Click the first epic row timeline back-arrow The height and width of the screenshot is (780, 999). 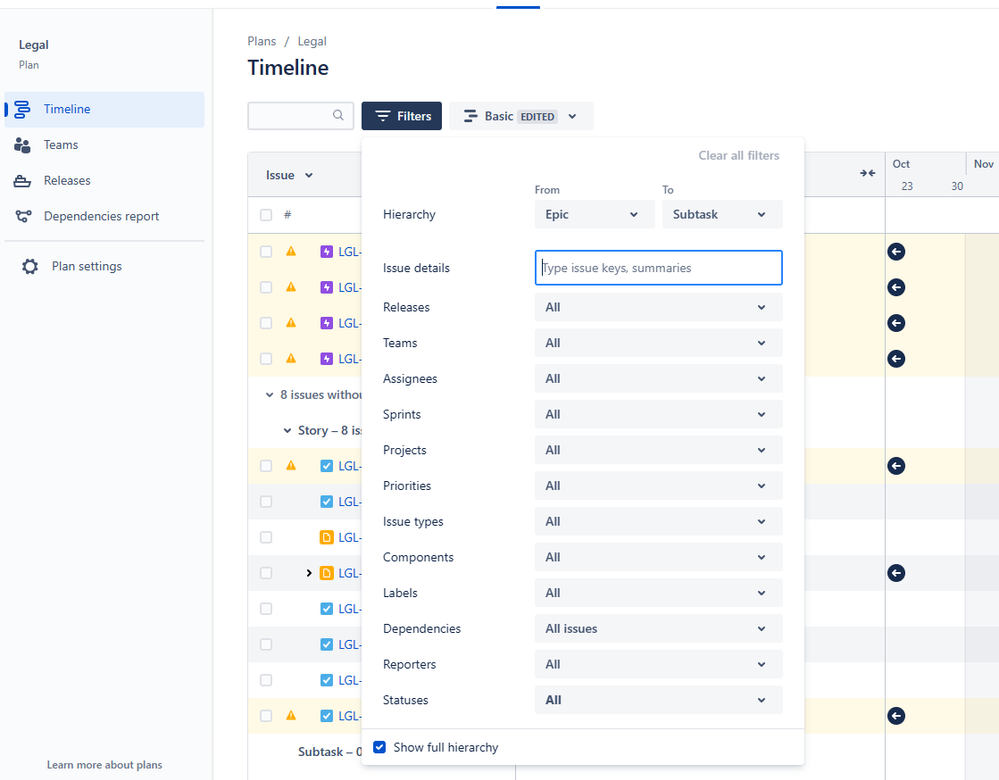[x=896, y=252]
